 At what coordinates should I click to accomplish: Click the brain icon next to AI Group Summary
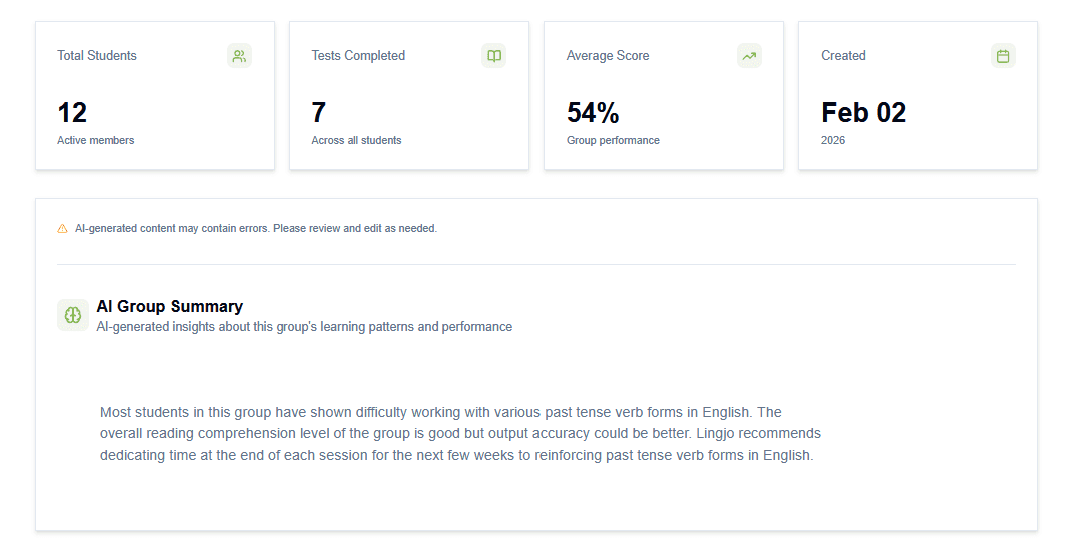click(x=73, y=315)
